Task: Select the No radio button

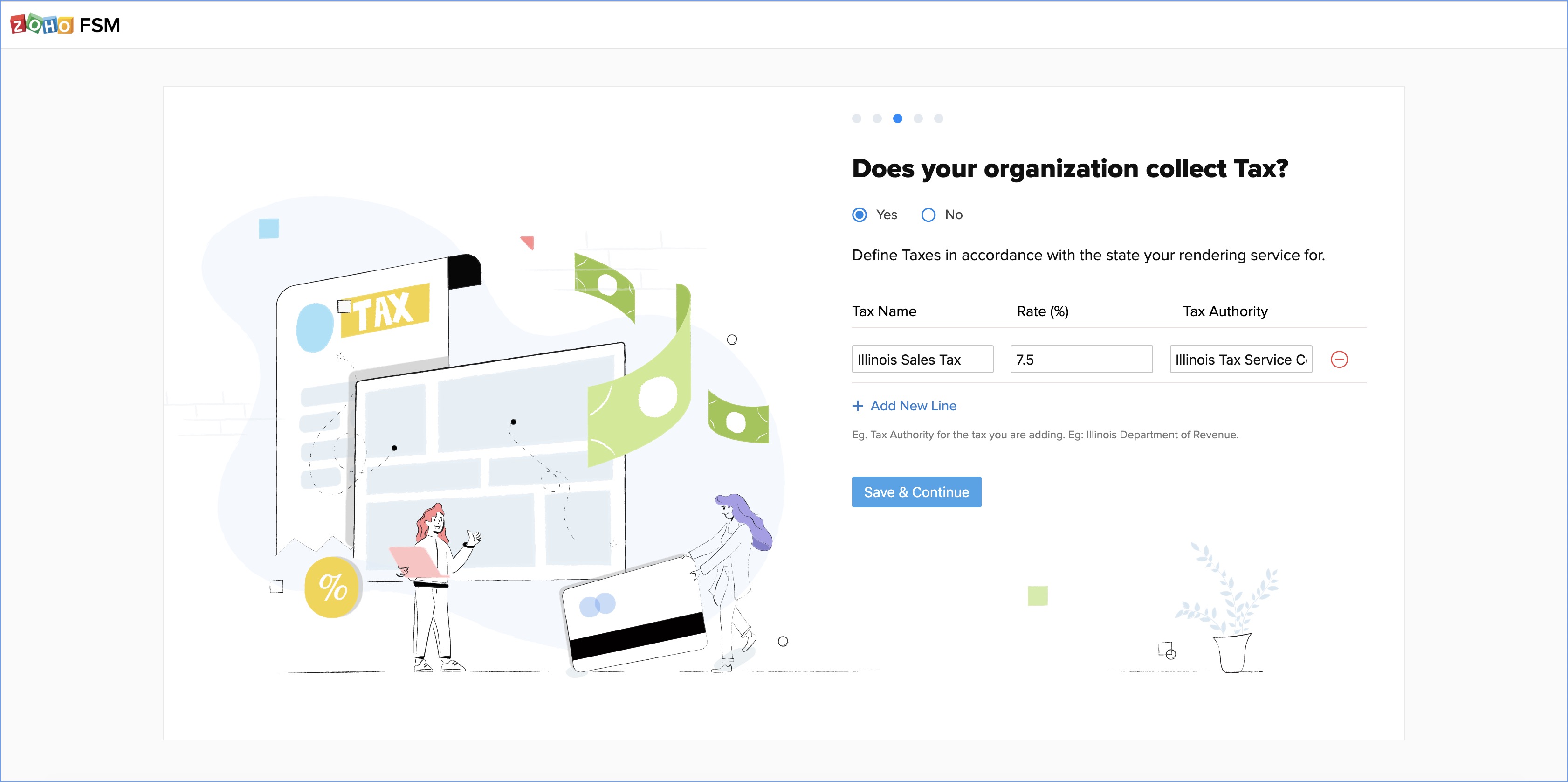Action: click(928, 215)
